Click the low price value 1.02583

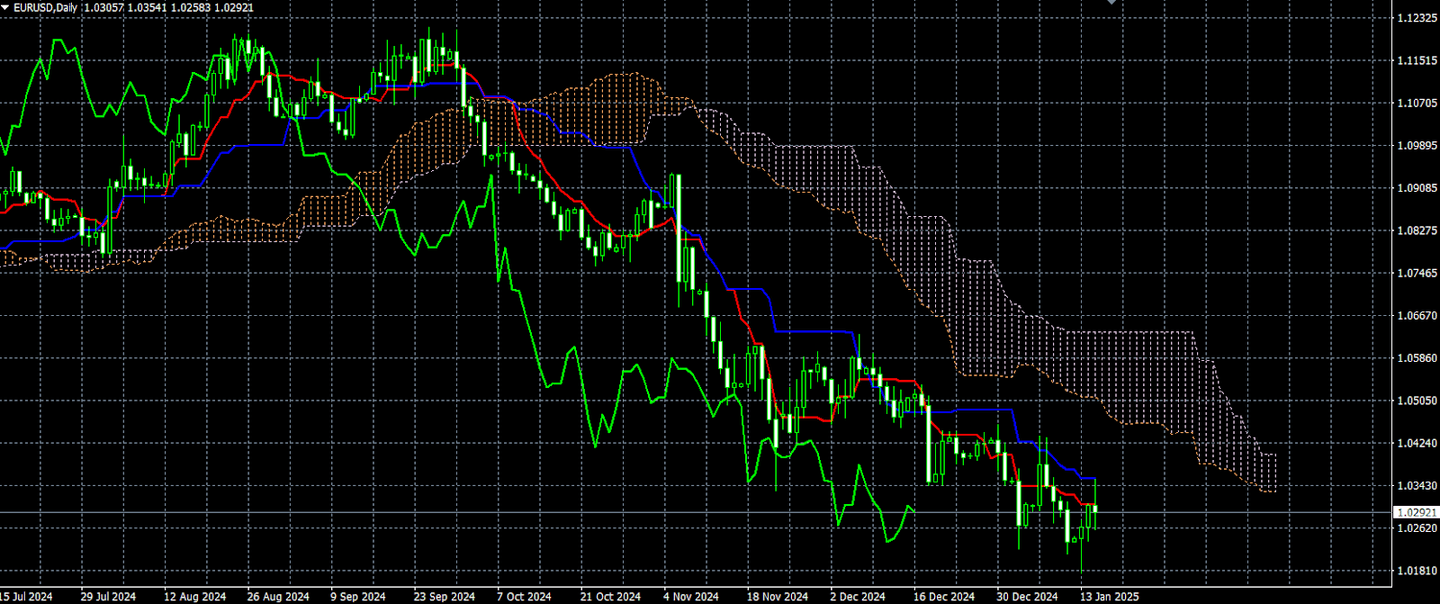coord(189,7)
